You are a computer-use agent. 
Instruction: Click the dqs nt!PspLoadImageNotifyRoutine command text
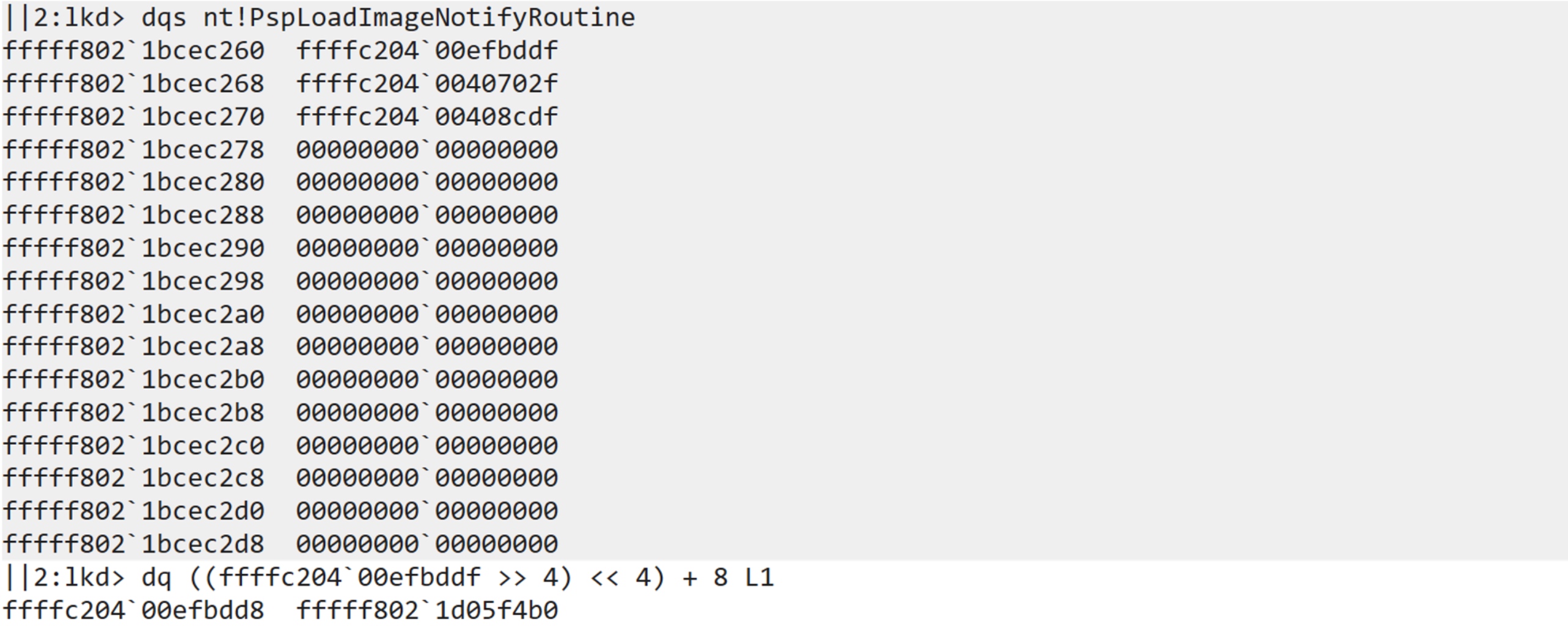tap(388, 18)
